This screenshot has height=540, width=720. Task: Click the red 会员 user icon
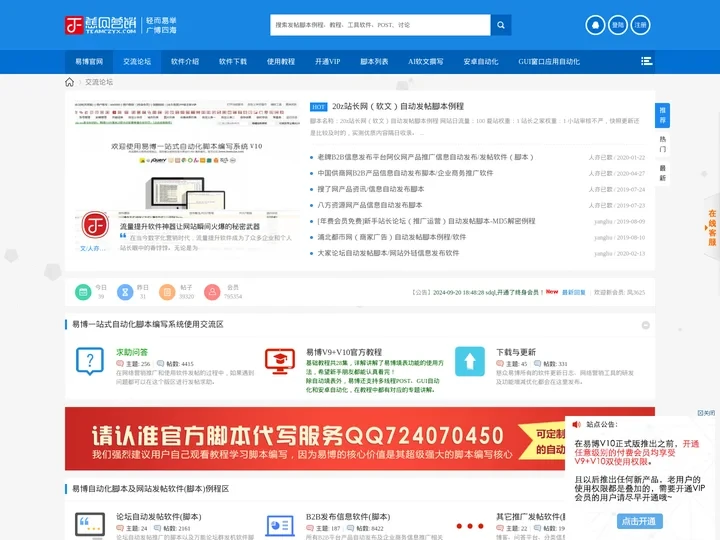click(212, 292)
